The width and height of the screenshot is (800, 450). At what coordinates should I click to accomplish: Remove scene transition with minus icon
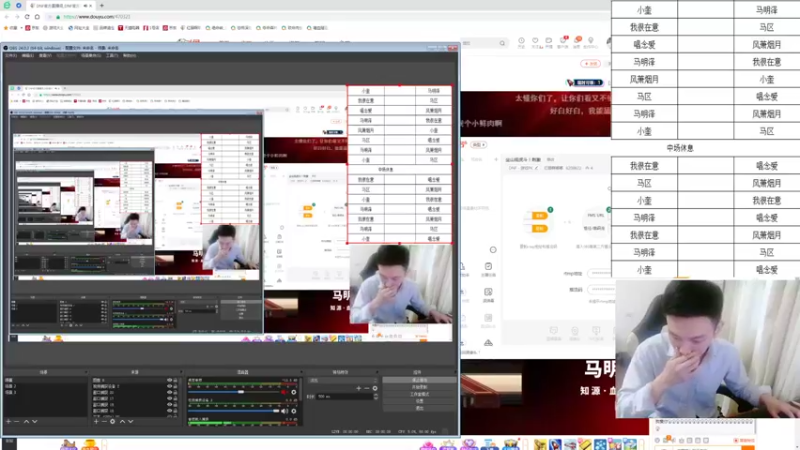(x=366, y=388)
